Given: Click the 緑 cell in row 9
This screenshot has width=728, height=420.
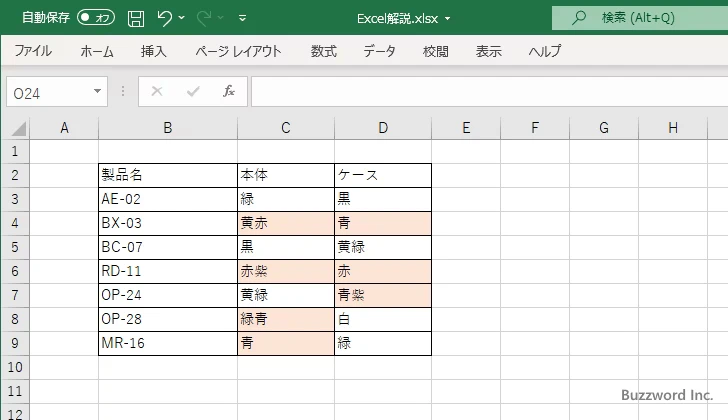Looking at the screenshot, I should pos(383,343).
